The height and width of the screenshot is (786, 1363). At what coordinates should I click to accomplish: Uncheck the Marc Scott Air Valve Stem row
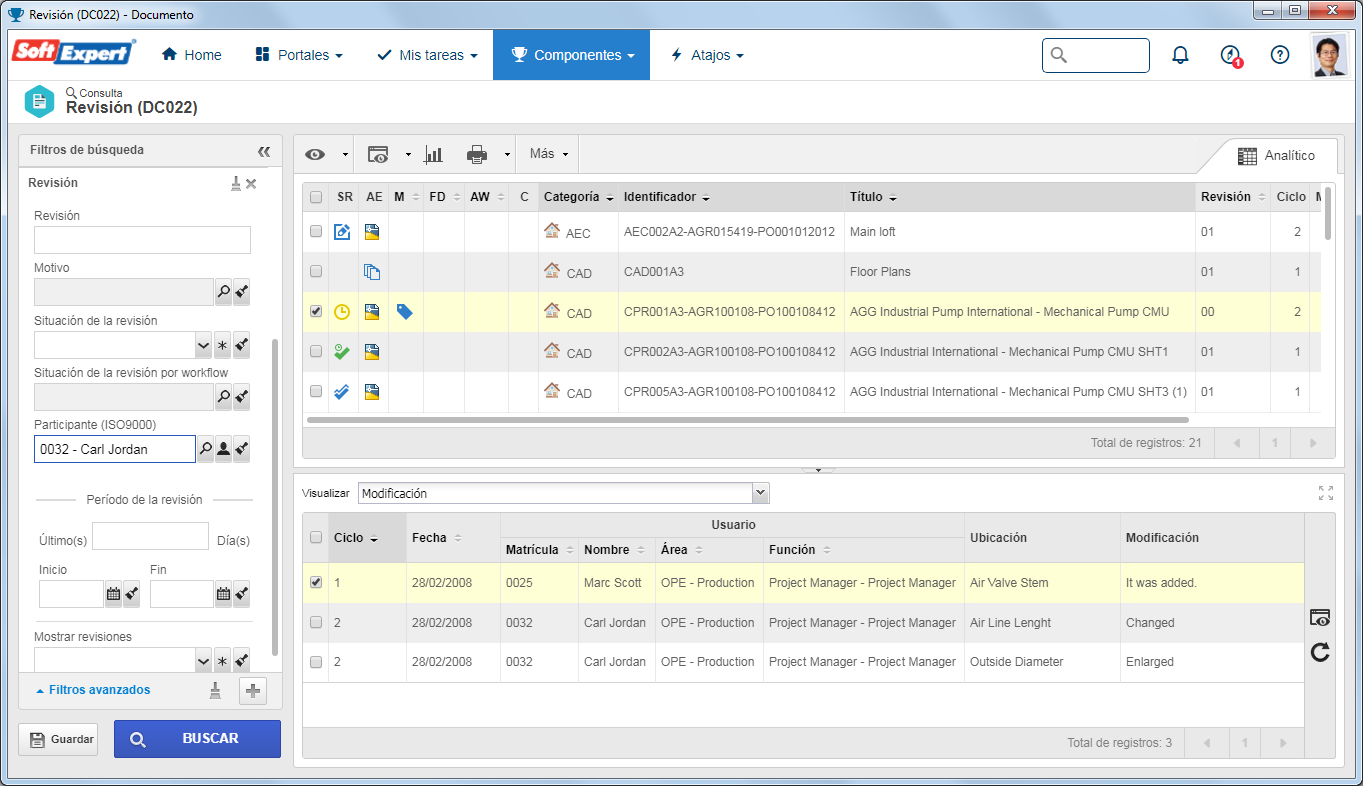tap(316, 582)
